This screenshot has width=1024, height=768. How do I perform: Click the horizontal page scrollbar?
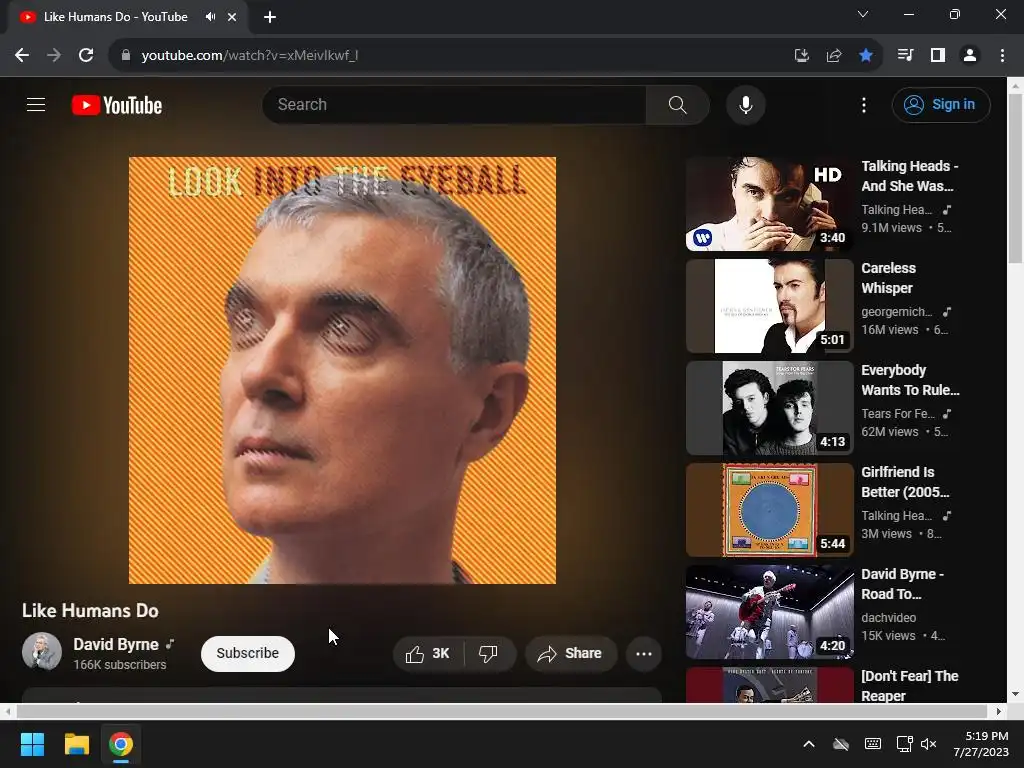click(502, 711)
